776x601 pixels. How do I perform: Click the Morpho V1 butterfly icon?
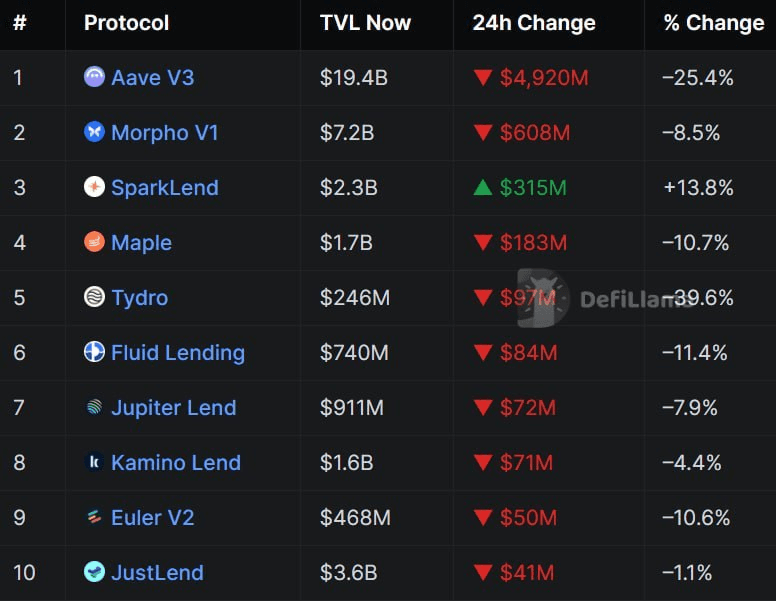[x=94, y=132]
